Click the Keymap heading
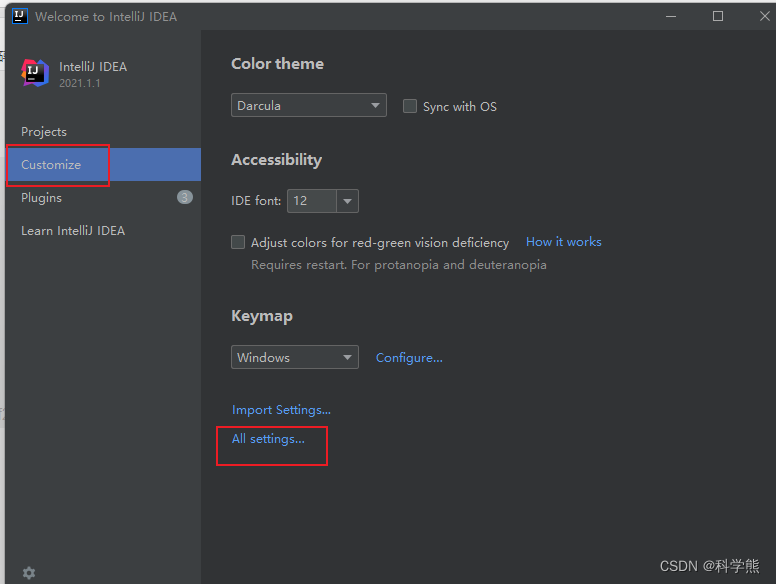 (262, 316)
